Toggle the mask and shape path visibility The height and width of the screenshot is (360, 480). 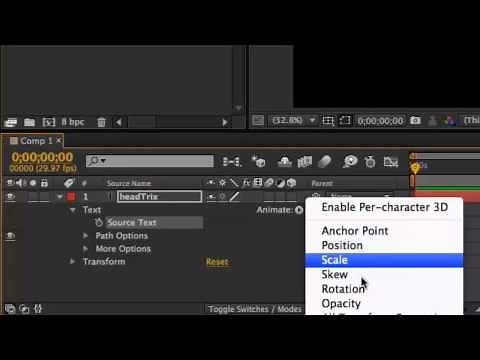coord(345,120)
